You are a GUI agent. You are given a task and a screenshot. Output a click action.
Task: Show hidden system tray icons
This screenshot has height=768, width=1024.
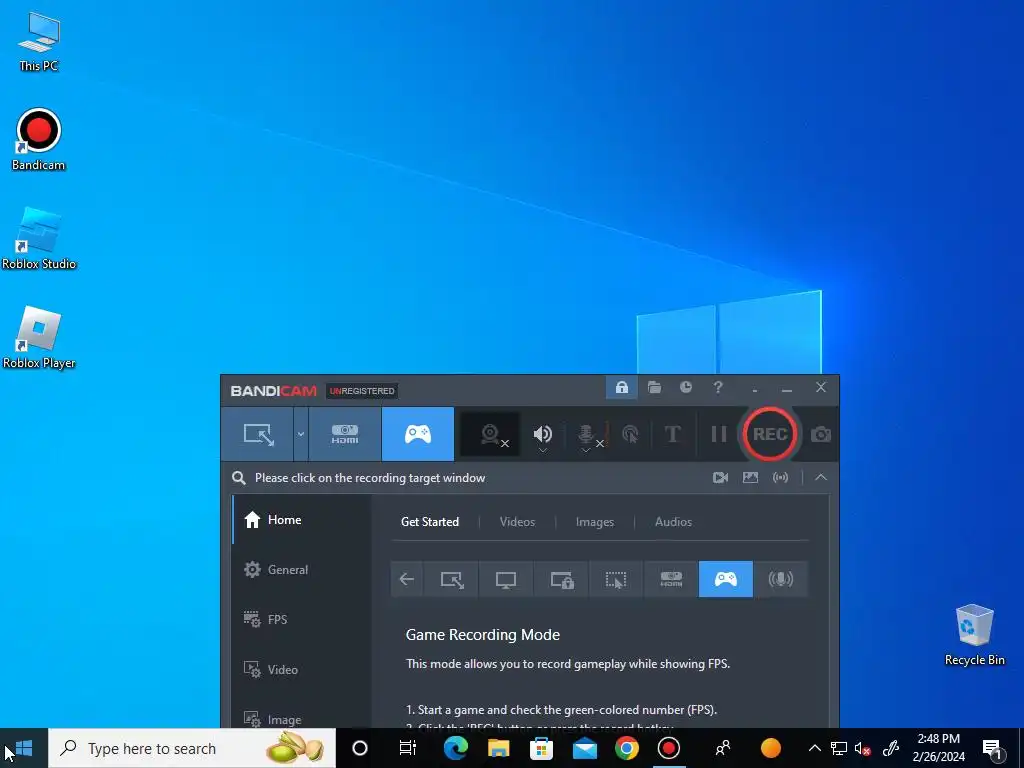[814, 748]
